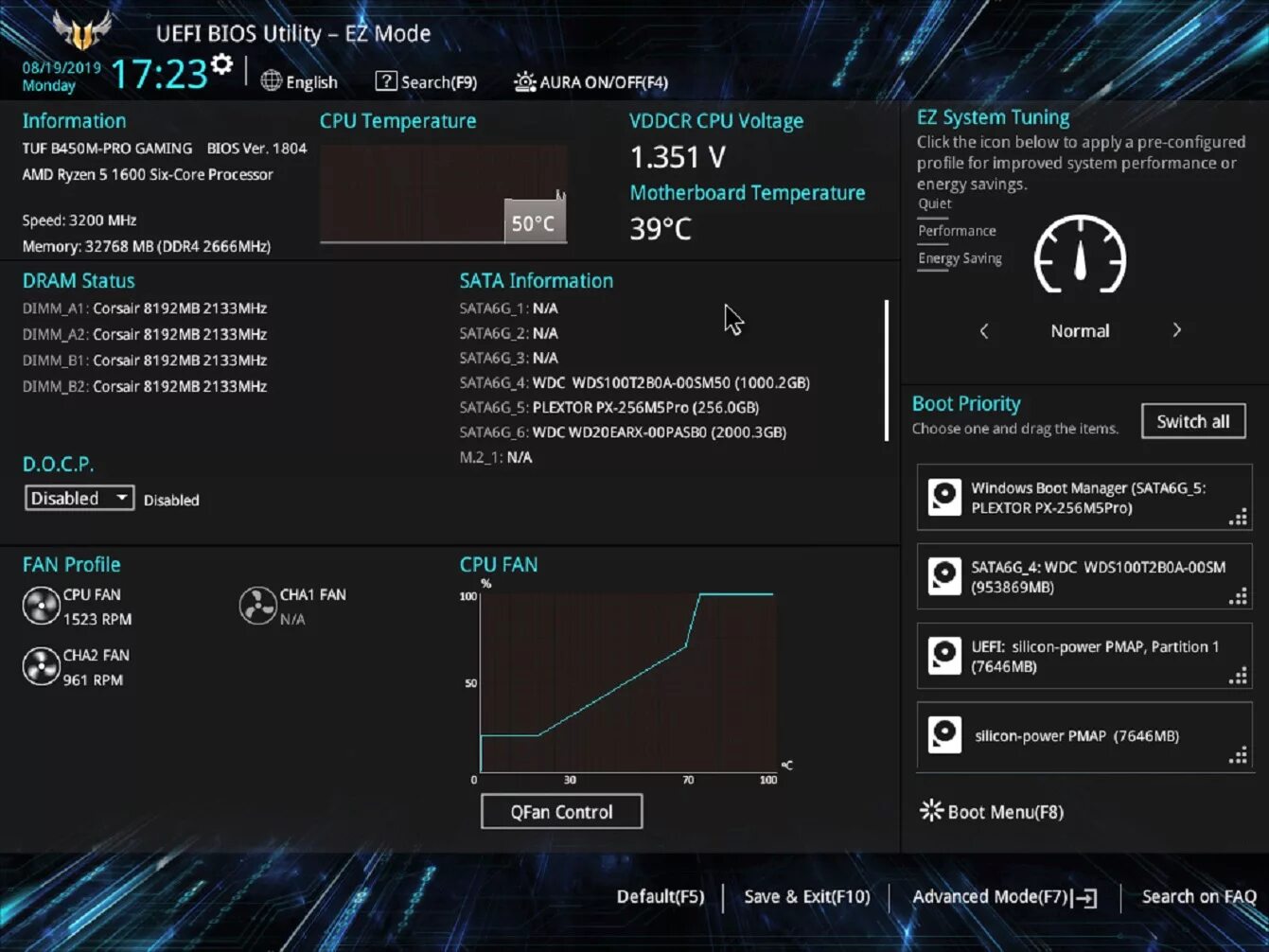The height and width of the screenshot is (952, 1269).
Task: Toggle AURA ON/OFF (F4)
Action: (x=590, y=82)
